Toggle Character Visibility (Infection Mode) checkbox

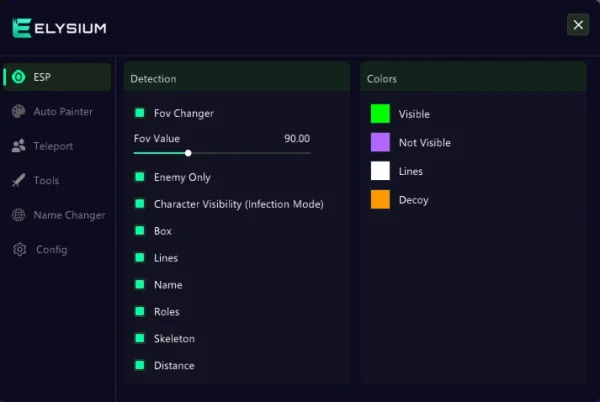[x=140, y=203]
